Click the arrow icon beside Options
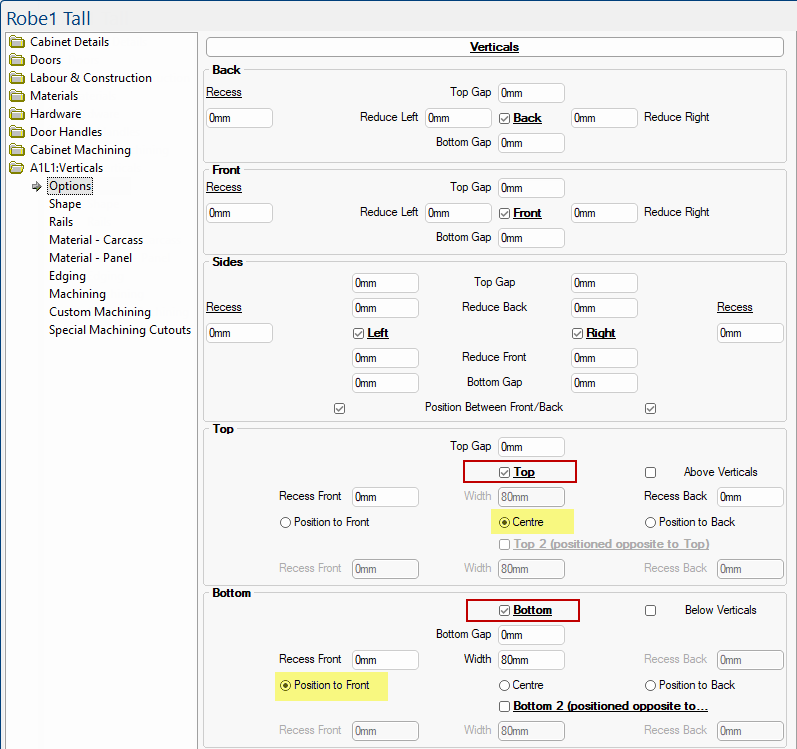 coord(37,186)
